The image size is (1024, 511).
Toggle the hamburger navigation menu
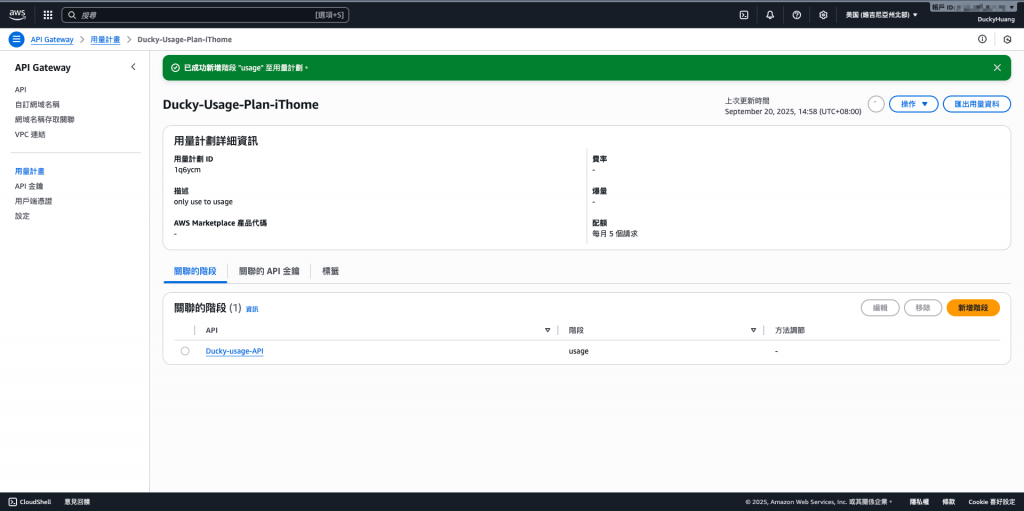[16, 39]
